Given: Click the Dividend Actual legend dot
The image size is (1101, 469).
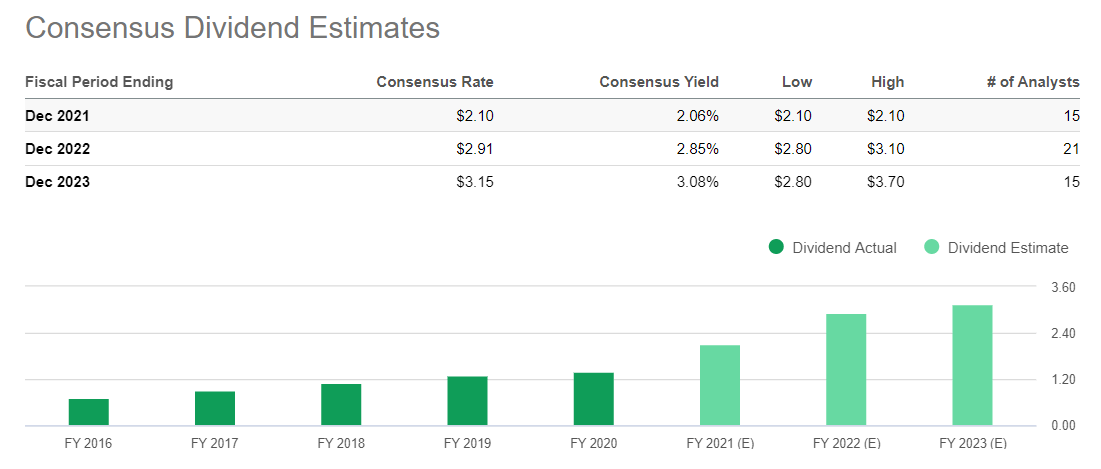Looking at the screenshot, I should [x=776, y=248].
